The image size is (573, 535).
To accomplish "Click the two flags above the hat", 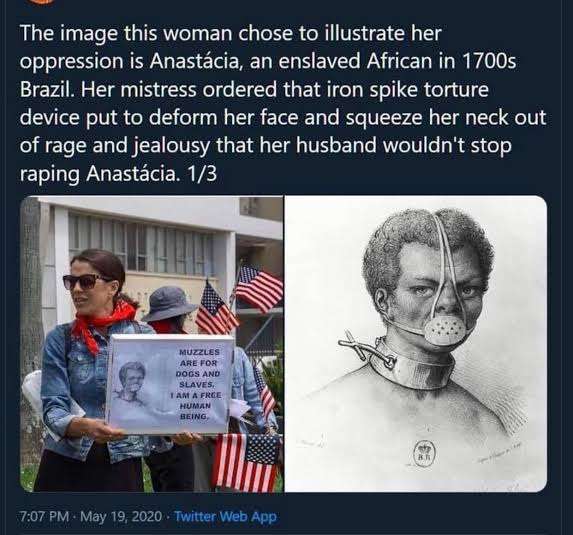I will coord(239,299).
